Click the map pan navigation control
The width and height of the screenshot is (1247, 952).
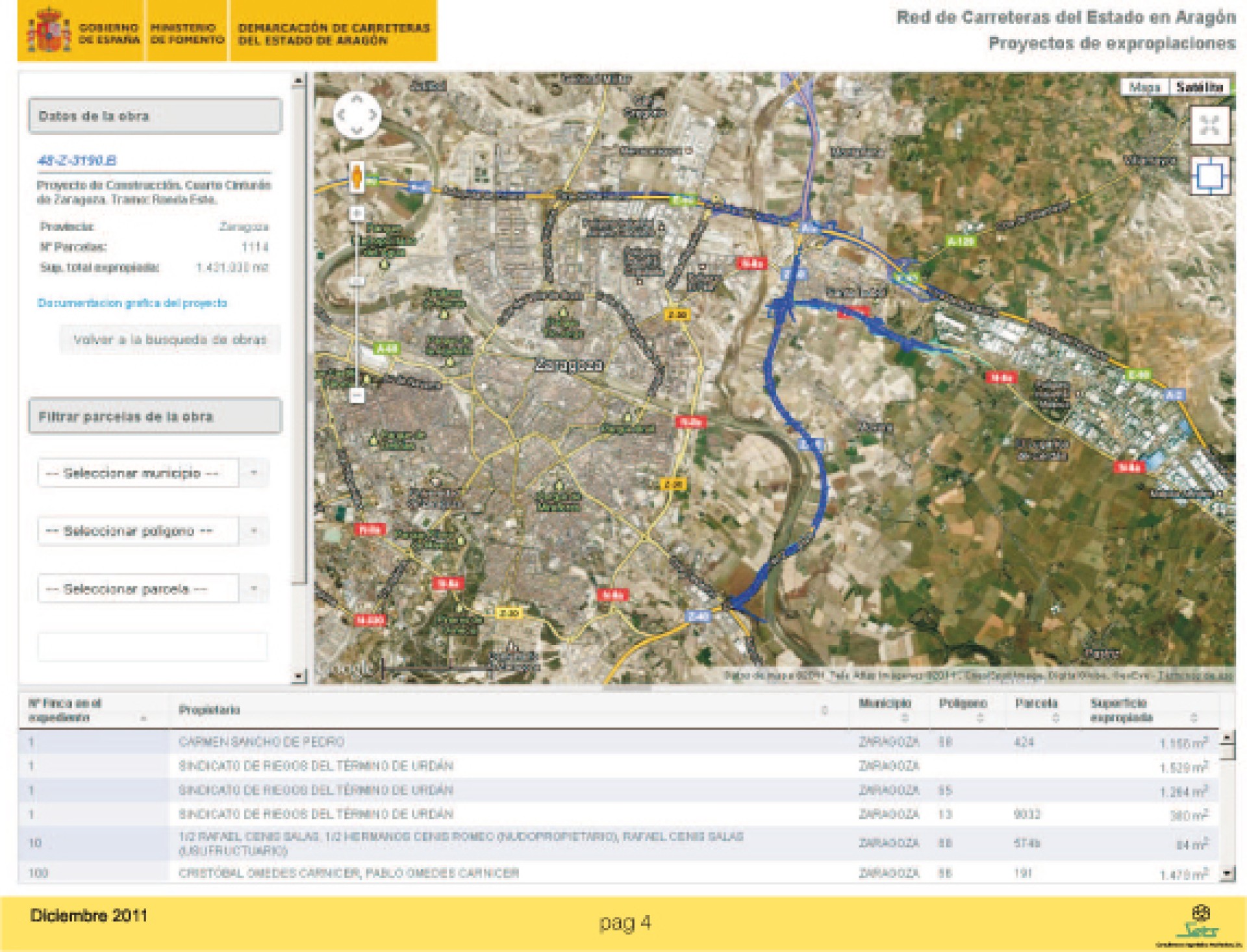(x=357, y=115)
